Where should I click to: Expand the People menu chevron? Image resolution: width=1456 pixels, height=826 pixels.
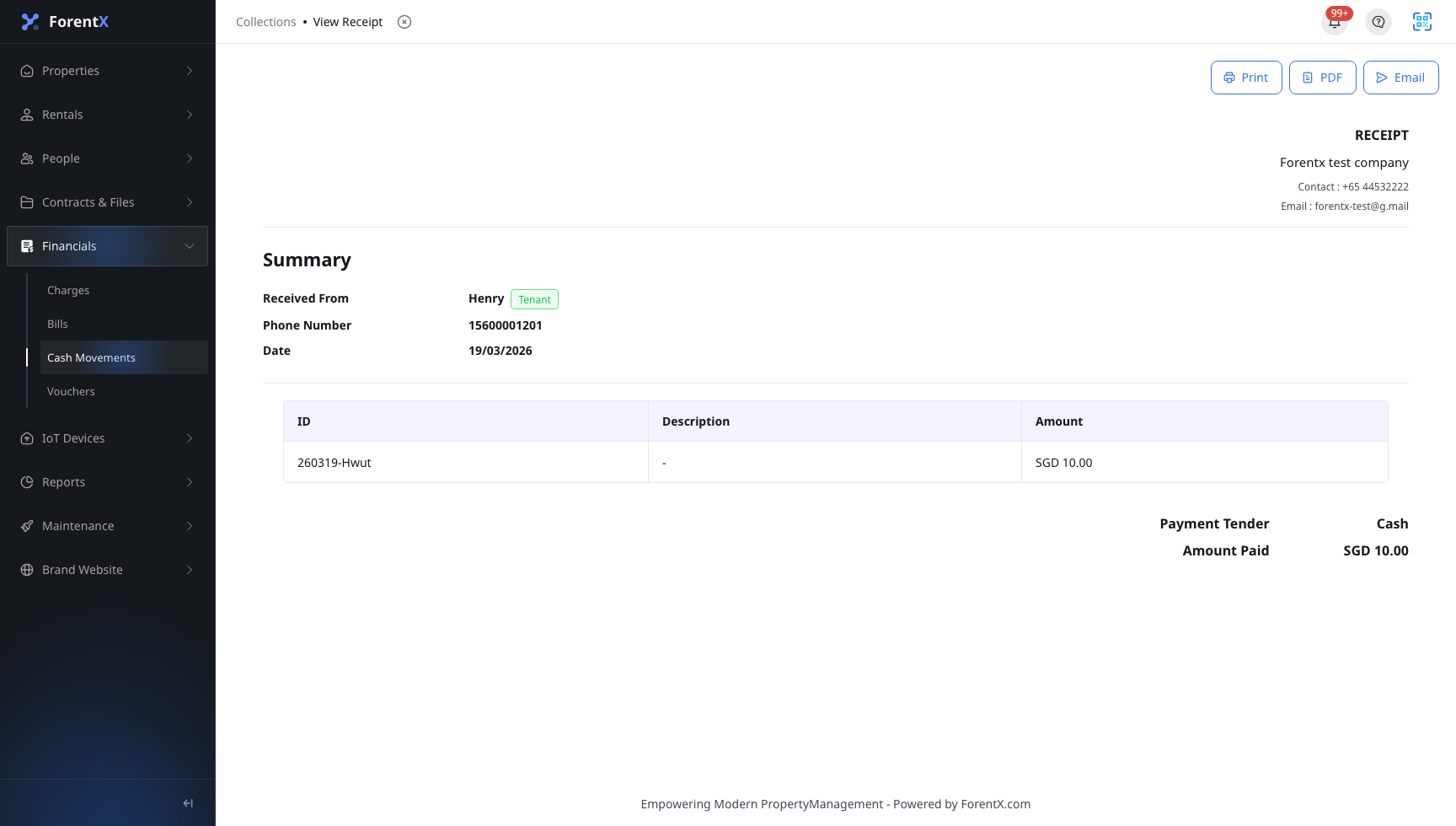[190, 158]
